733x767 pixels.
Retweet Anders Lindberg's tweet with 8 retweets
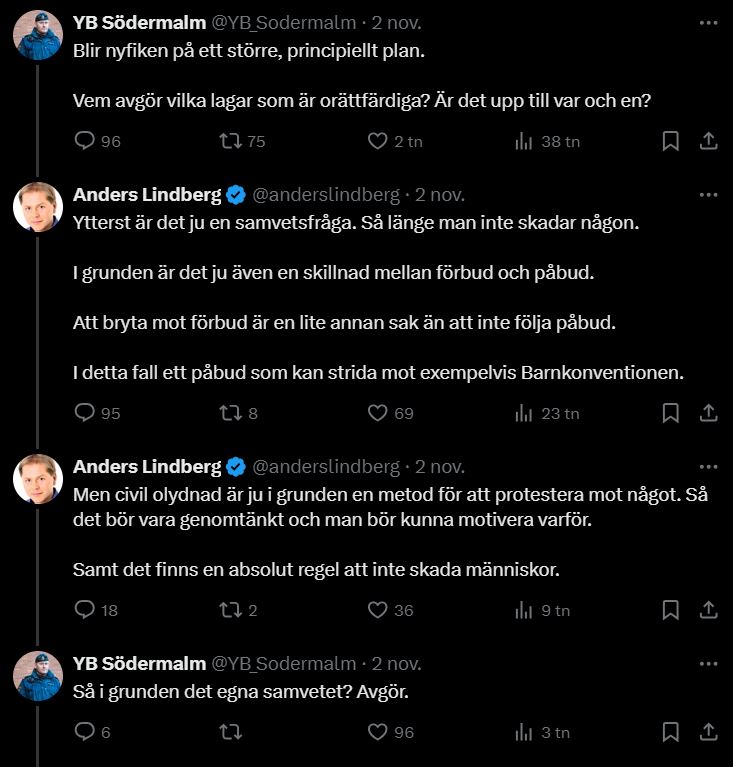(x=230, y=412)
